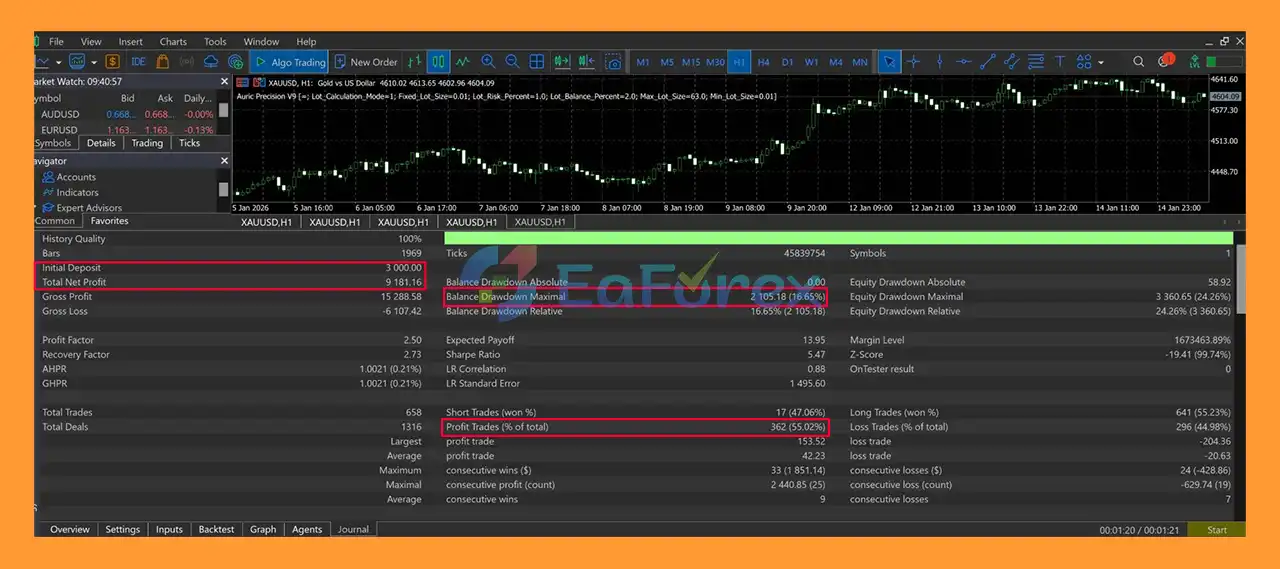Viewport: 1280px width, 569px height.
Task: Click the green backtest progress bar
Action: pos(838,238)
